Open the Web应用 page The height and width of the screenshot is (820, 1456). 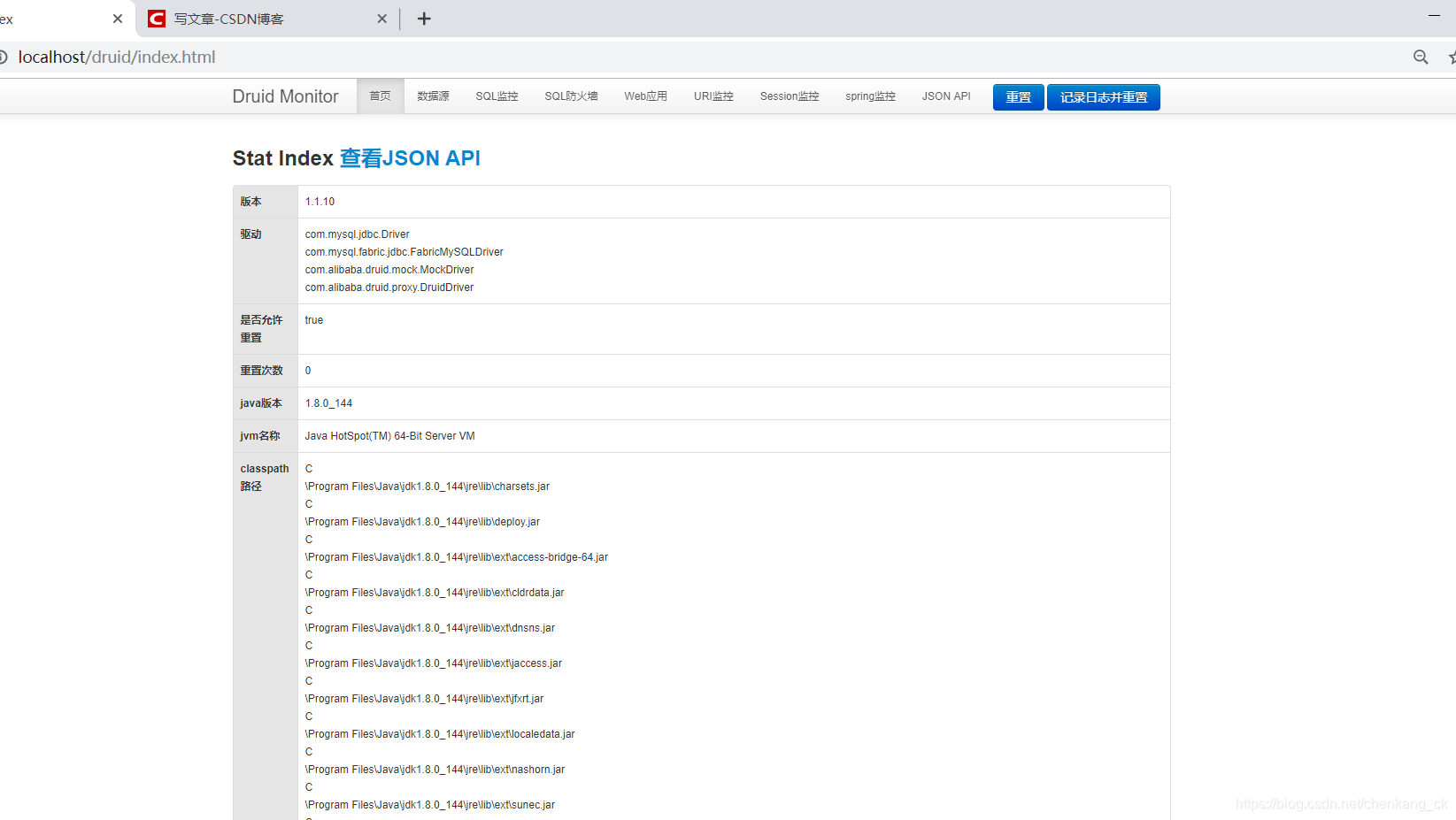click(x=645, y=96)
